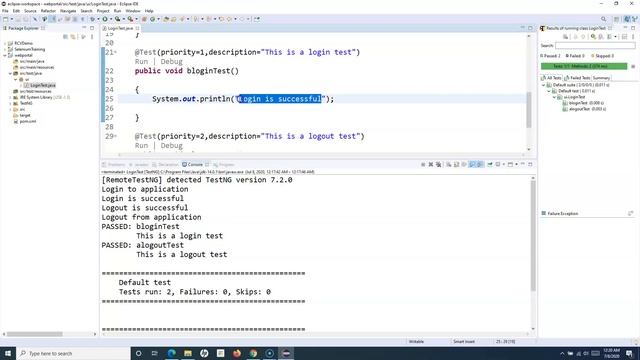Click Run link above the logout test
This screenshot has width=640, height=360.
(x=141, y=146)
